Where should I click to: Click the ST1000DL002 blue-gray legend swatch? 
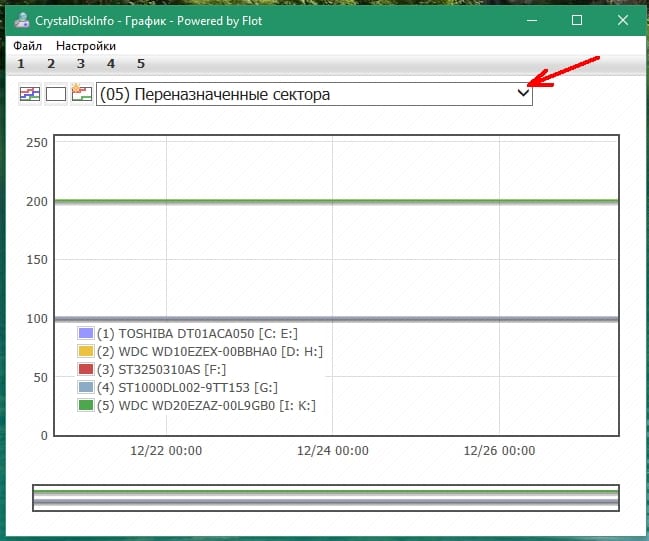pos(86,387)
